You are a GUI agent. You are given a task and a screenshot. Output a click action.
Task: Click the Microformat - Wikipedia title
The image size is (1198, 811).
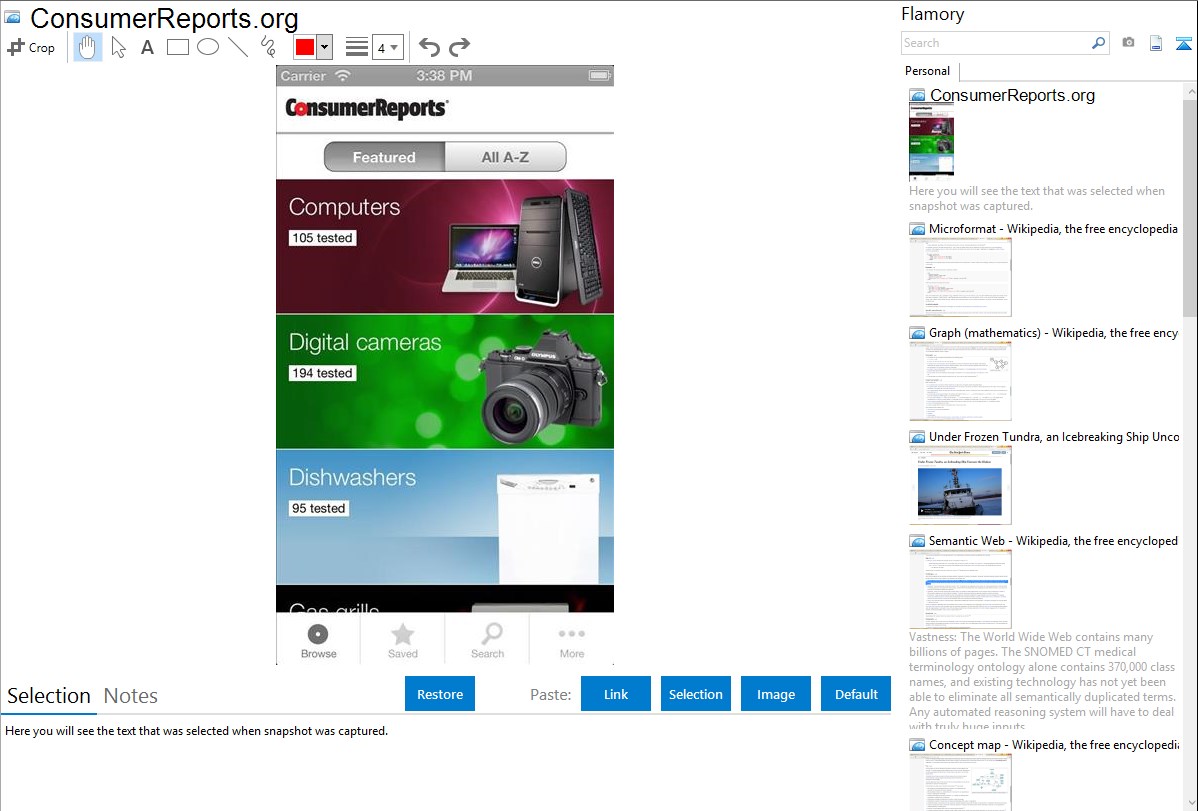[x=1053, y=229]
